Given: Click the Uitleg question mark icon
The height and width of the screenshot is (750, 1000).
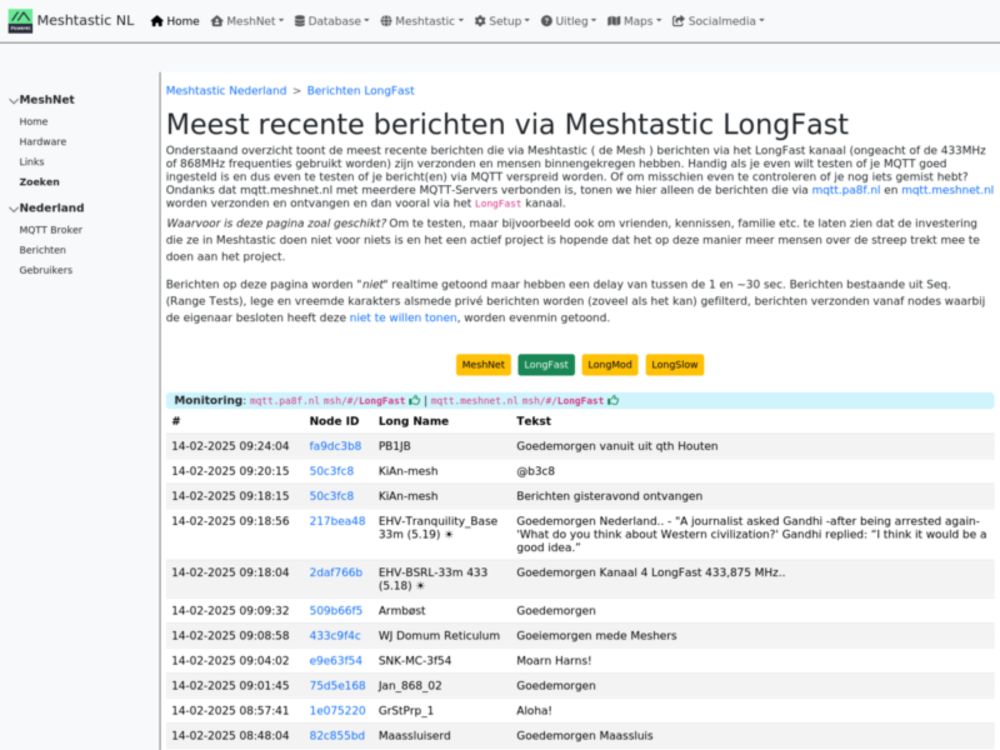Looking at the screenshot, I should pos(546,21).
